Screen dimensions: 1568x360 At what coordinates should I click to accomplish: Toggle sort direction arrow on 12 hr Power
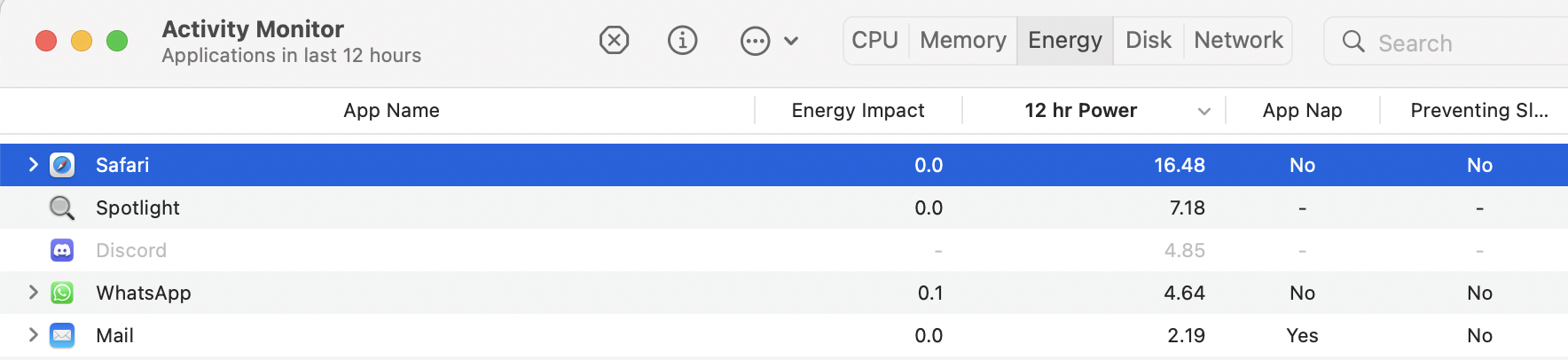click(1203, 112)
